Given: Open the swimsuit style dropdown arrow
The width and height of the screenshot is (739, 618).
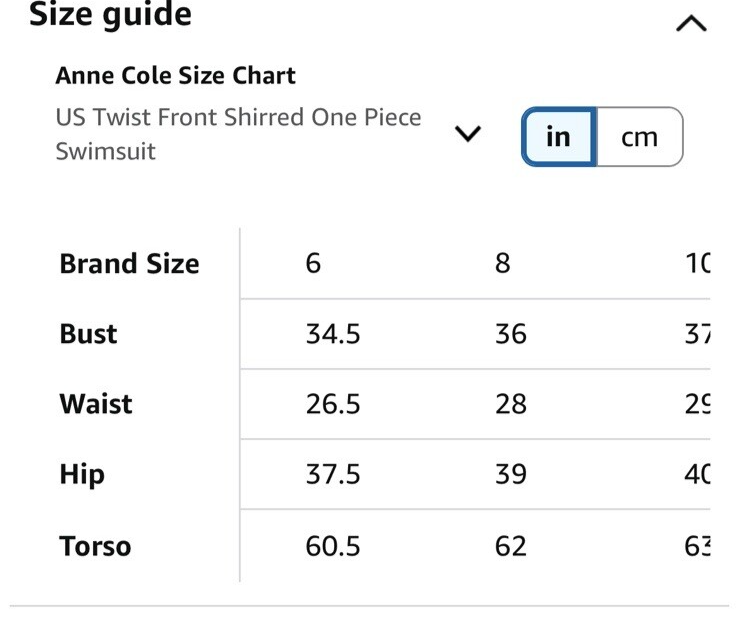Looking at the screenshot, I should 468,134.
